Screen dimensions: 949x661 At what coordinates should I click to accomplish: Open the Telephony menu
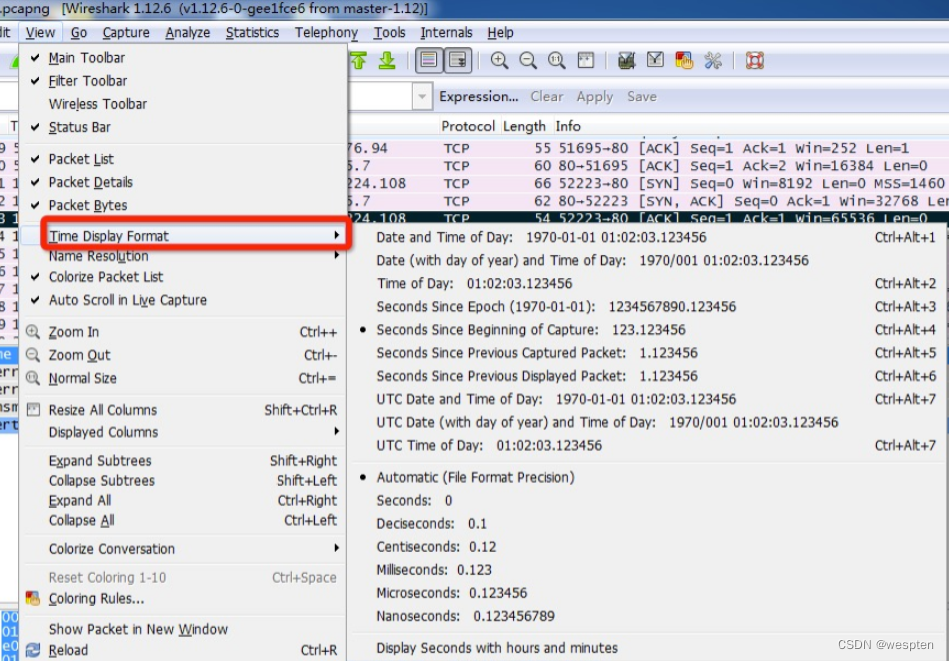coord(326,33)
